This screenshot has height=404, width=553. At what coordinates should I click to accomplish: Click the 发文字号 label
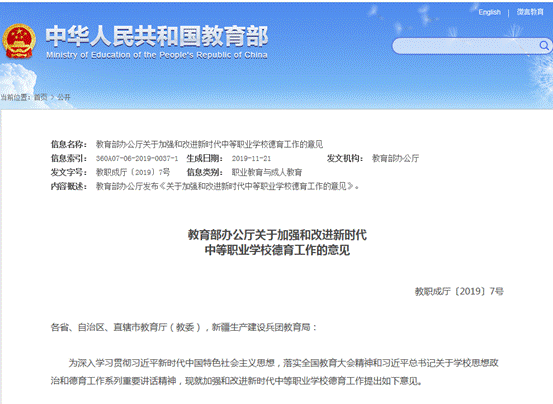[69, 172]
